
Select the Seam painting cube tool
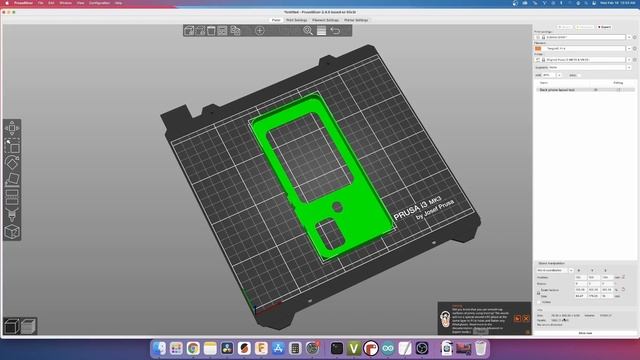tap(12, 232)
